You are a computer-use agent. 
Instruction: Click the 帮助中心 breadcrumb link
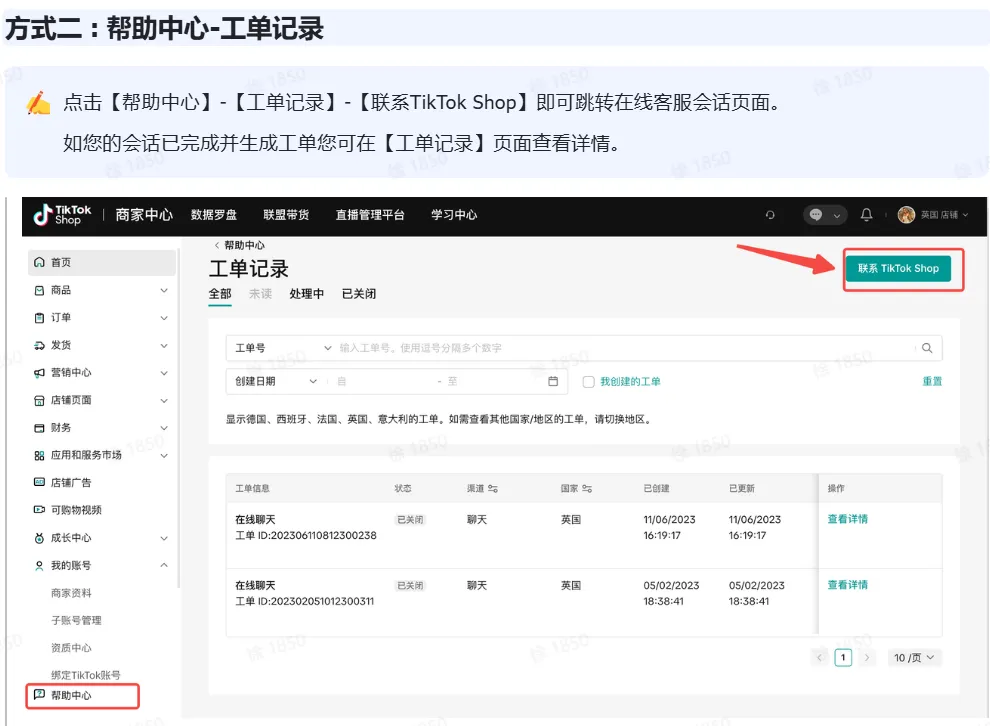click(x=244, y=245)
